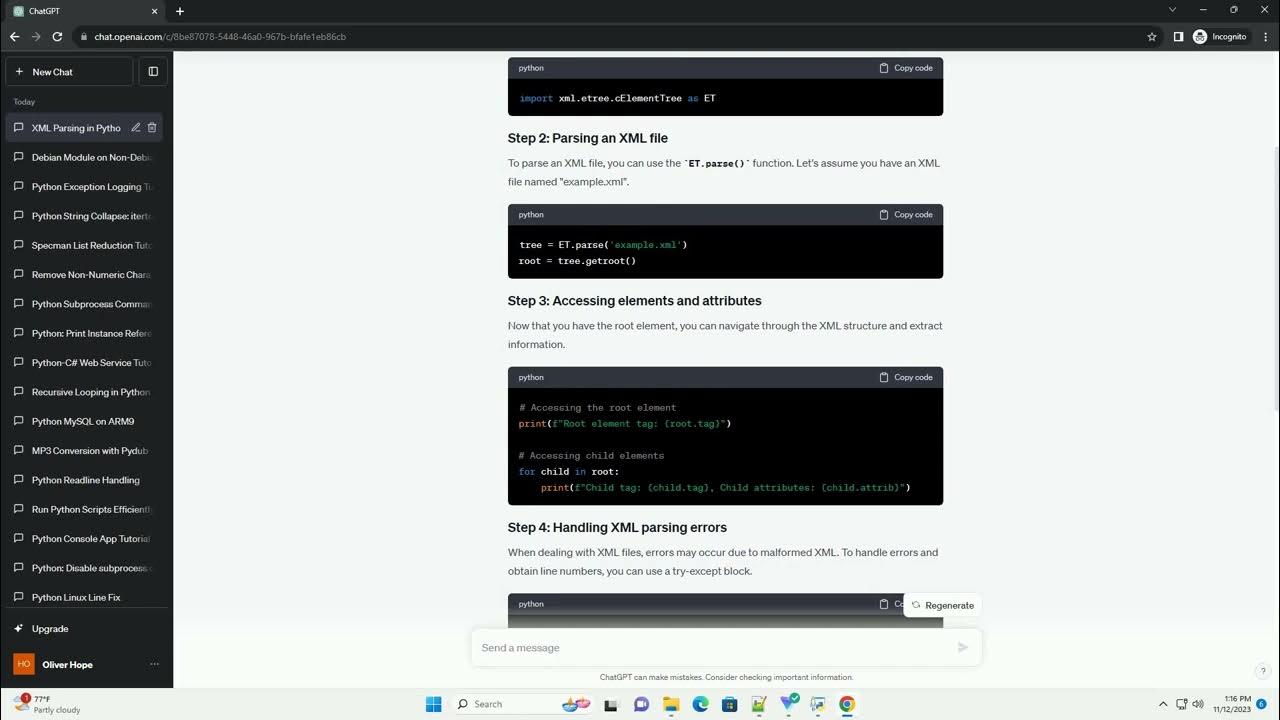Open Google Chrome taskbar icon
This screenshot has height=720, width=1280.
point(847,704)
